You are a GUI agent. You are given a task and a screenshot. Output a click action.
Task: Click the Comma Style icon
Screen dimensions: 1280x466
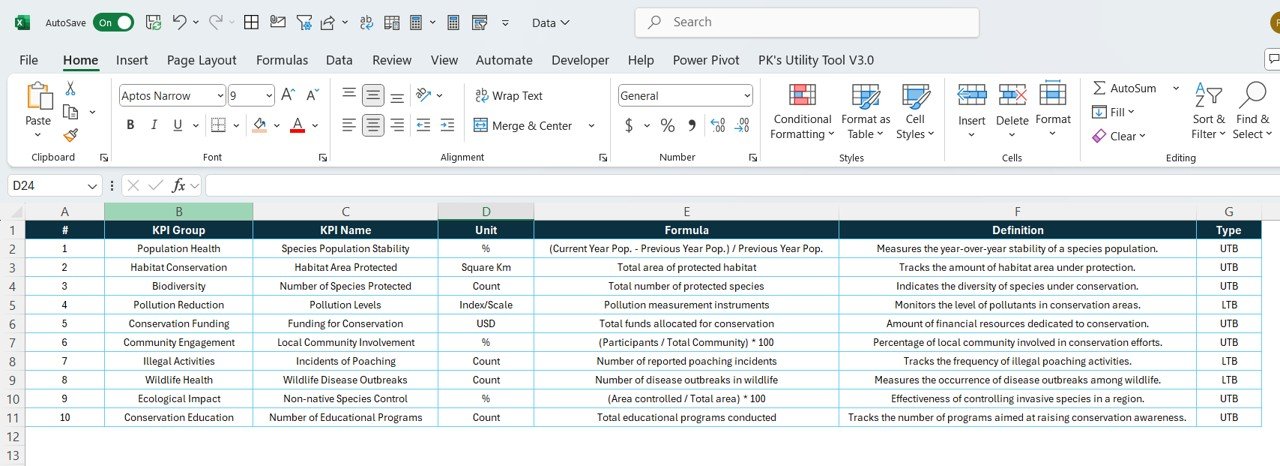(691, 126)
